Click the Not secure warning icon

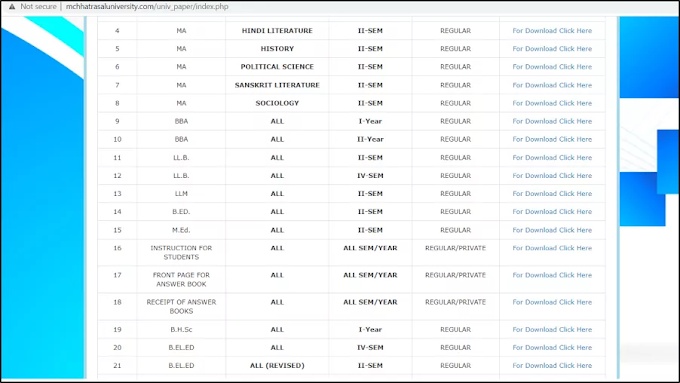click(x=12, y=7)
